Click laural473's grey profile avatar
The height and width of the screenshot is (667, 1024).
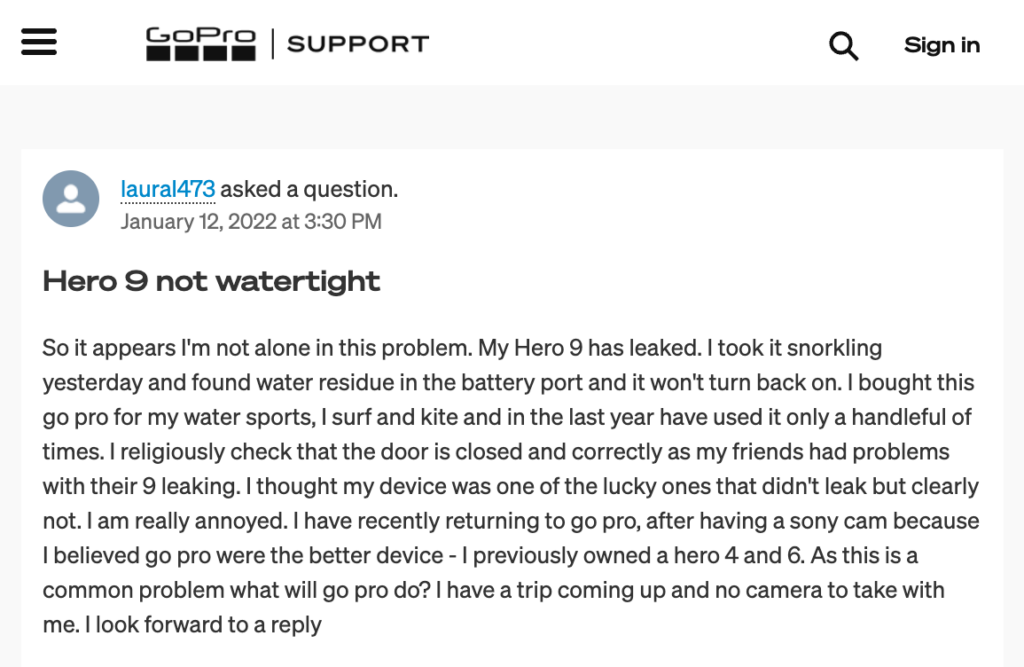71,198
